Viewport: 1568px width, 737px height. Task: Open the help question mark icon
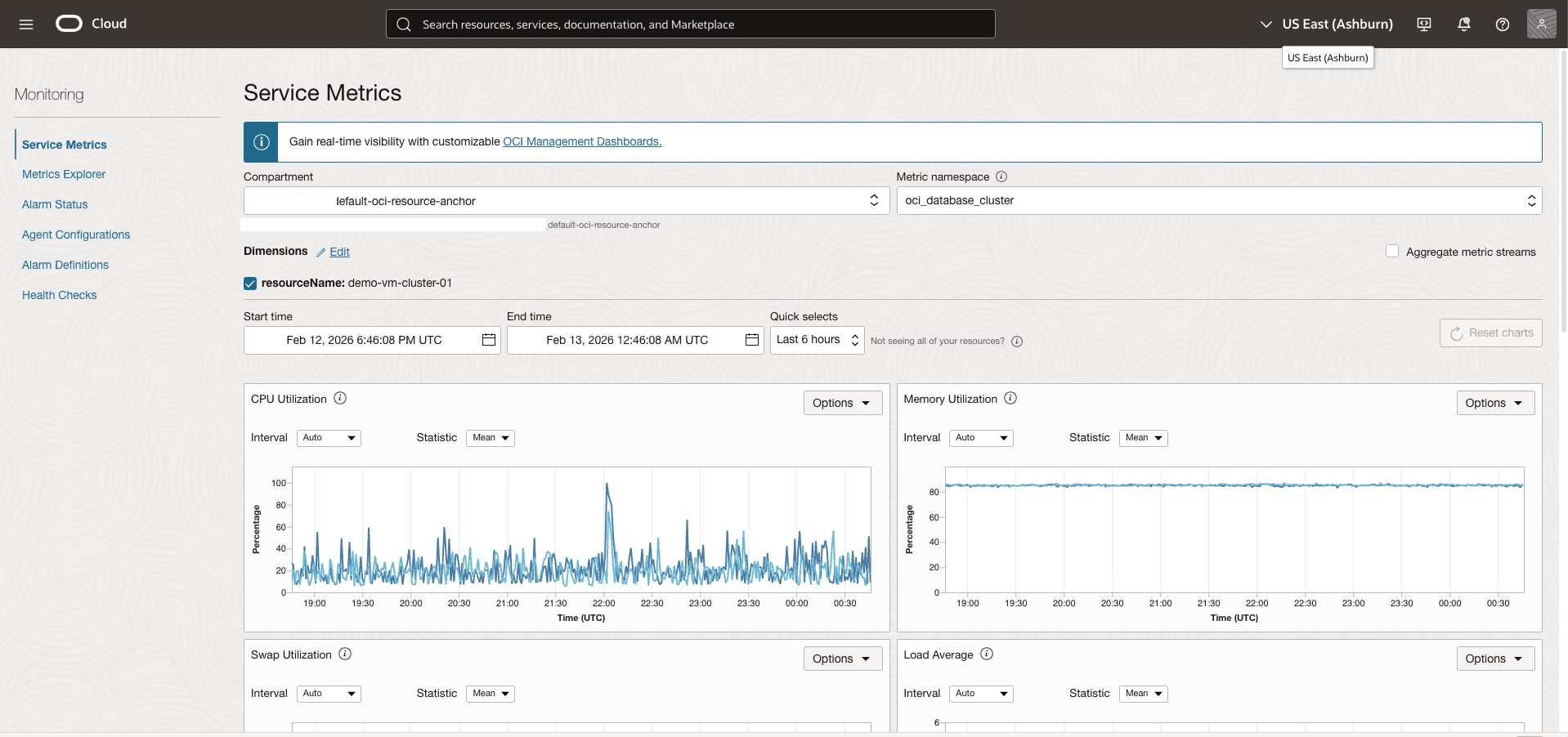[x=1503, y=25]
